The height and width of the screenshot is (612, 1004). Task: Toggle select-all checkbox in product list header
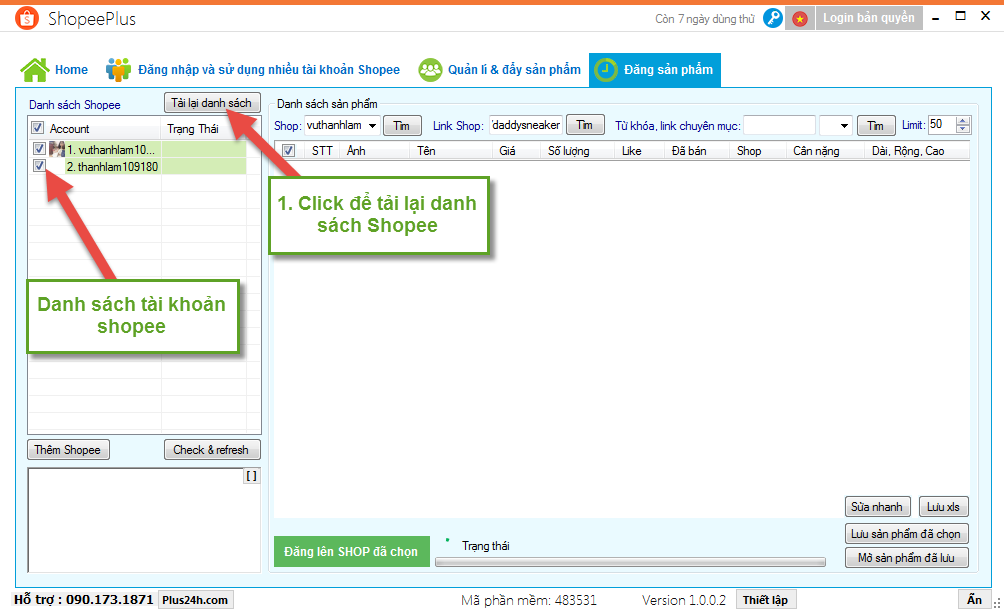[x=289, y=151]
